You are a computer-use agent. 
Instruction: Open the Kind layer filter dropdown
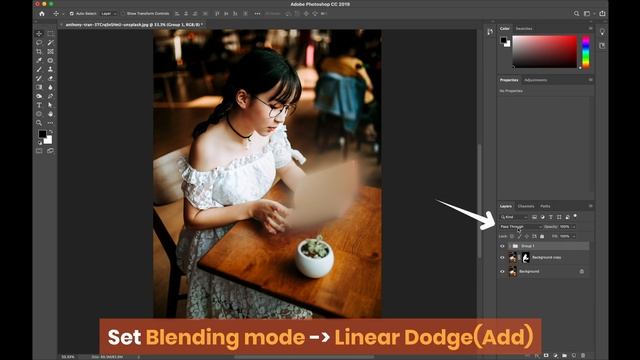point(514,217)
